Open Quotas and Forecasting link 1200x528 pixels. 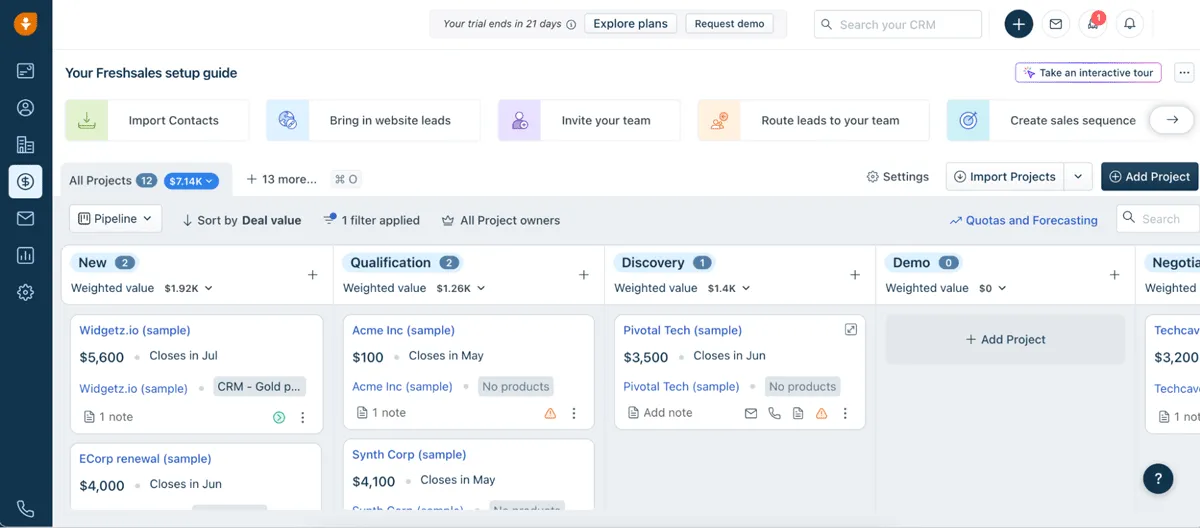coord(1023,220)
